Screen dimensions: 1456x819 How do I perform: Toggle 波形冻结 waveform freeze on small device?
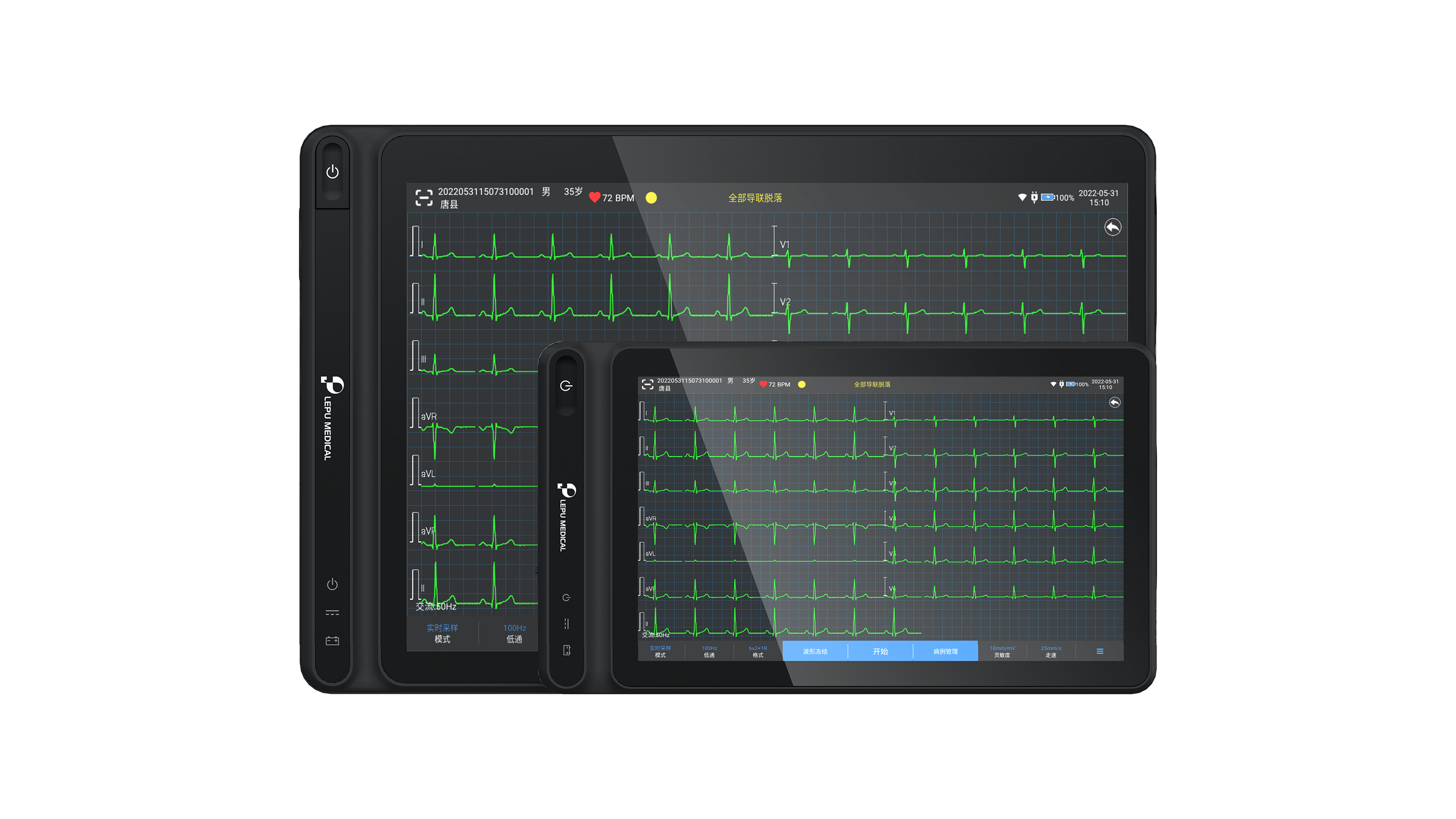[814, 651]
